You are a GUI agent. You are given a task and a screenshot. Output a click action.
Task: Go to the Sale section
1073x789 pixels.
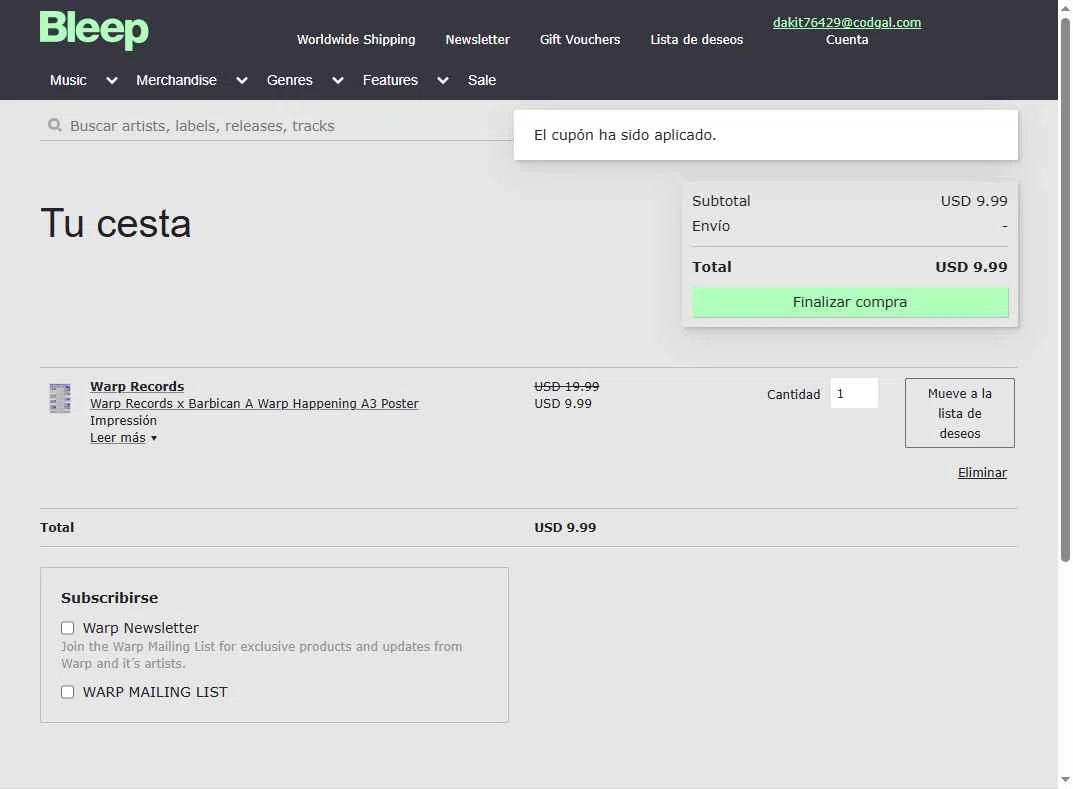482,80
